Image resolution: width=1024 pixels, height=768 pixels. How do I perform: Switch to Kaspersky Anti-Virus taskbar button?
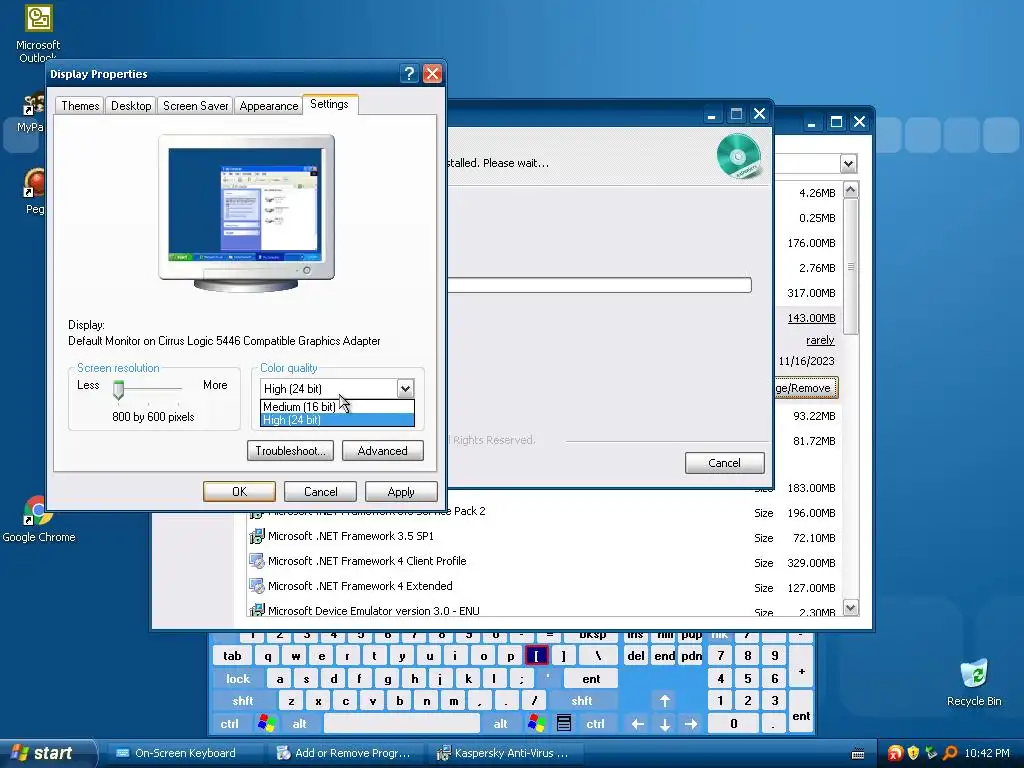point(506,753)
